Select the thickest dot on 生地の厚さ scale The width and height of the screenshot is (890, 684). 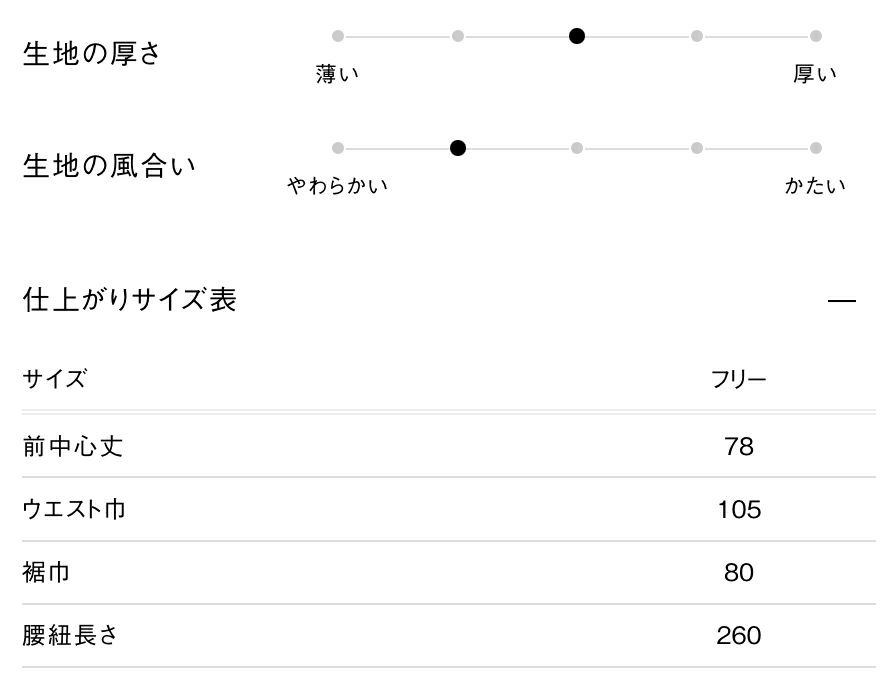pos(816,36)
